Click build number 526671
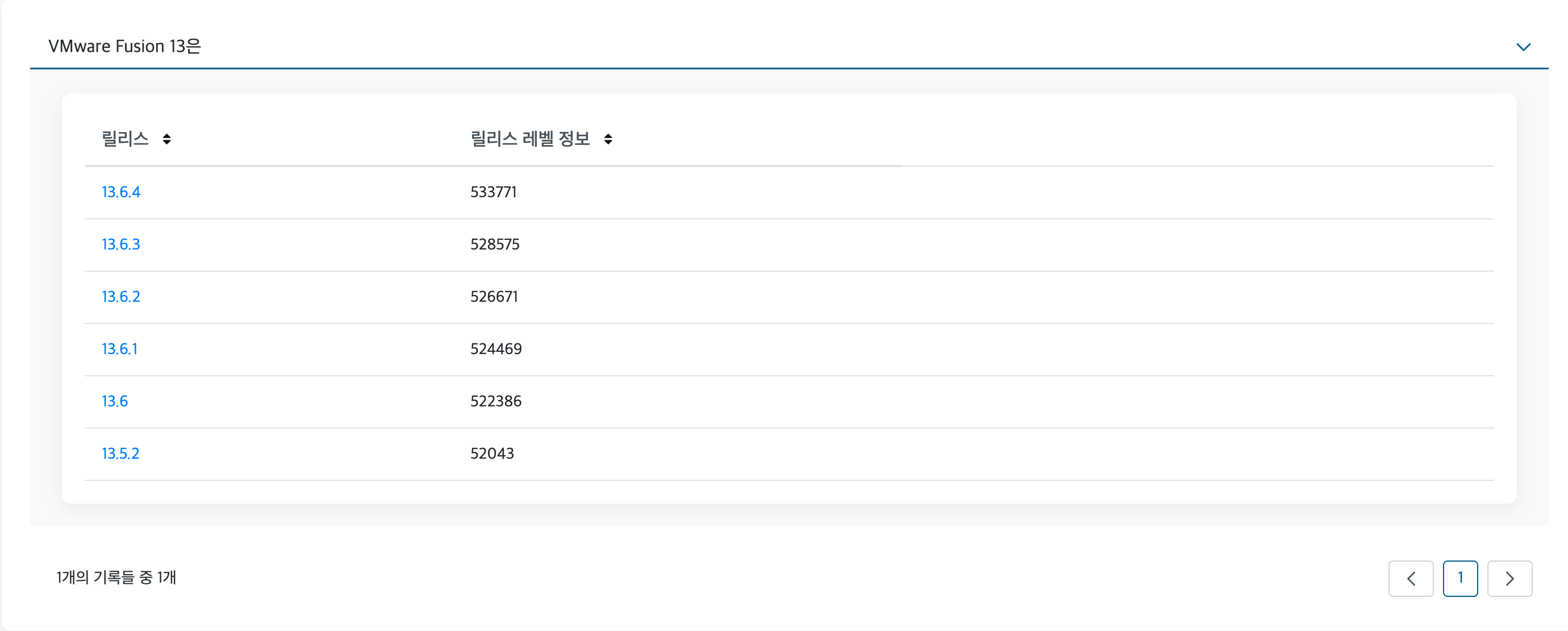This screenshot has width=1568, height=631. 494,297
